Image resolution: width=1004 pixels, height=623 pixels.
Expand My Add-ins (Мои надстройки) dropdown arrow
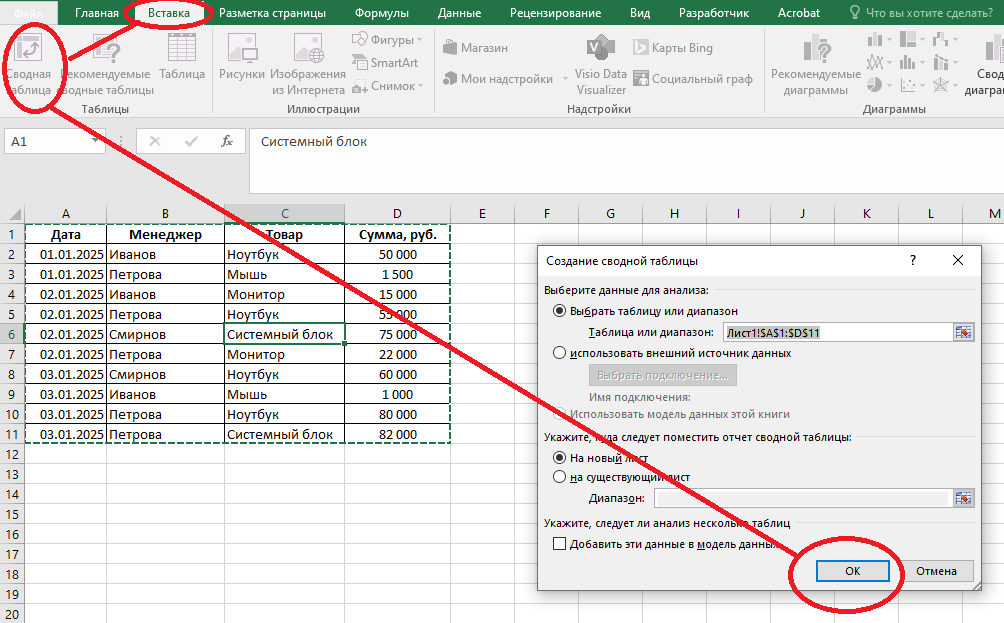pos(565,79)
